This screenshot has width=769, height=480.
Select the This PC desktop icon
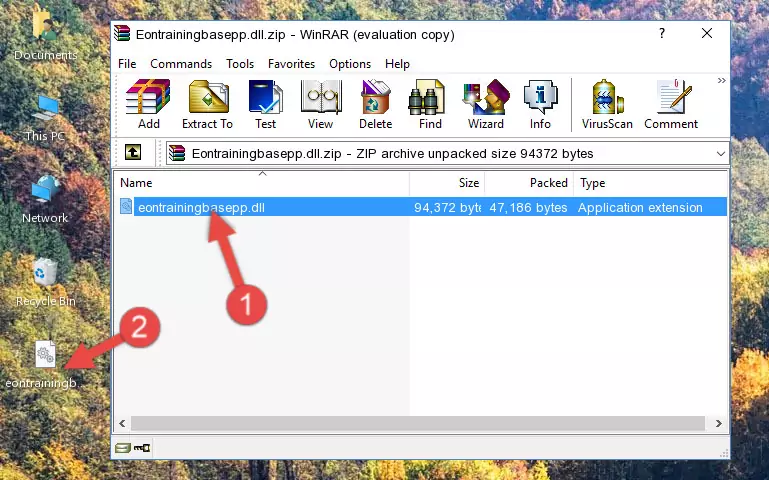coord(45,118)
